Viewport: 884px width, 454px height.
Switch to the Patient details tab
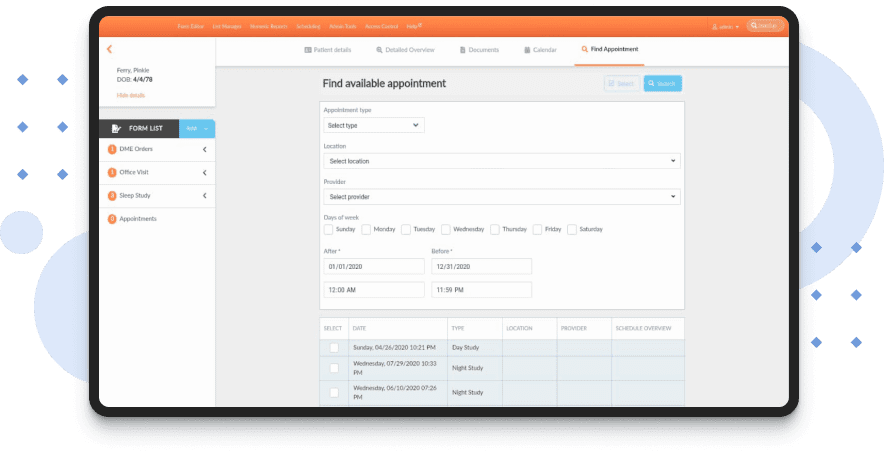(x=328, y=50)
